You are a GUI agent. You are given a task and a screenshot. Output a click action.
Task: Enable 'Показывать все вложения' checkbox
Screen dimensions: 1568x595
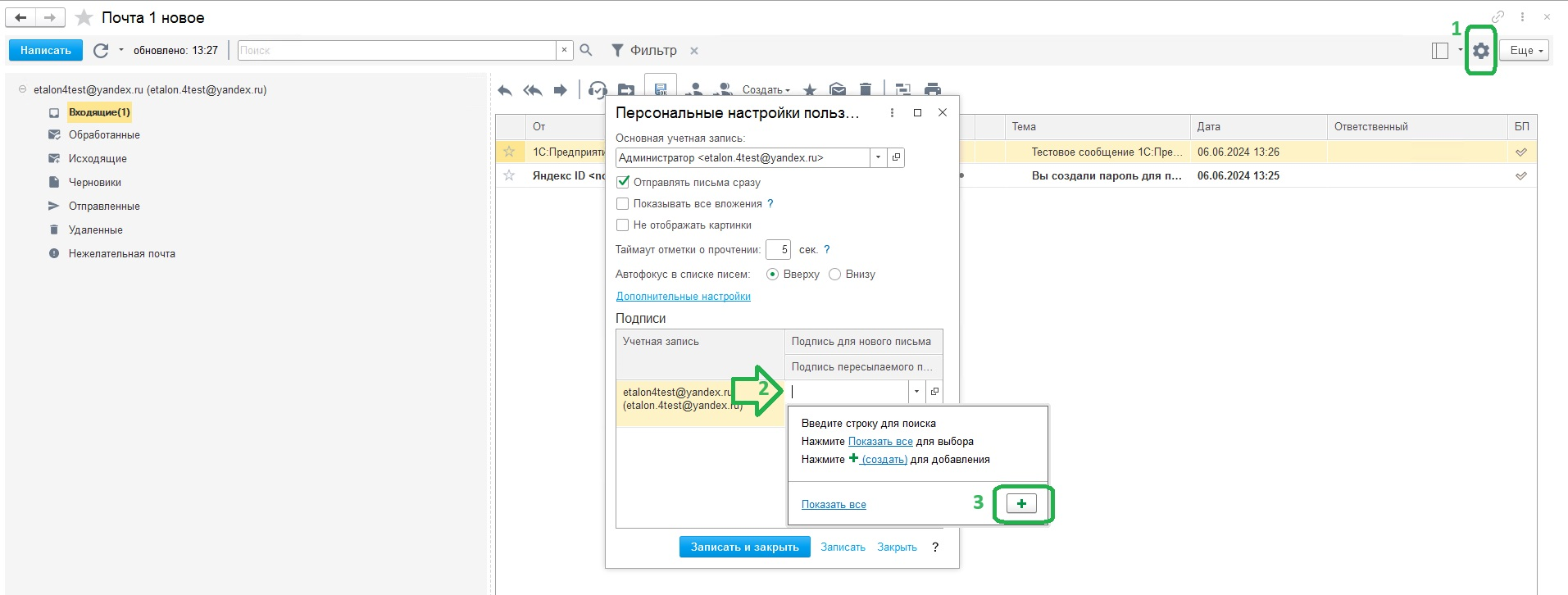pyautogui.click(x=623, y=203)
